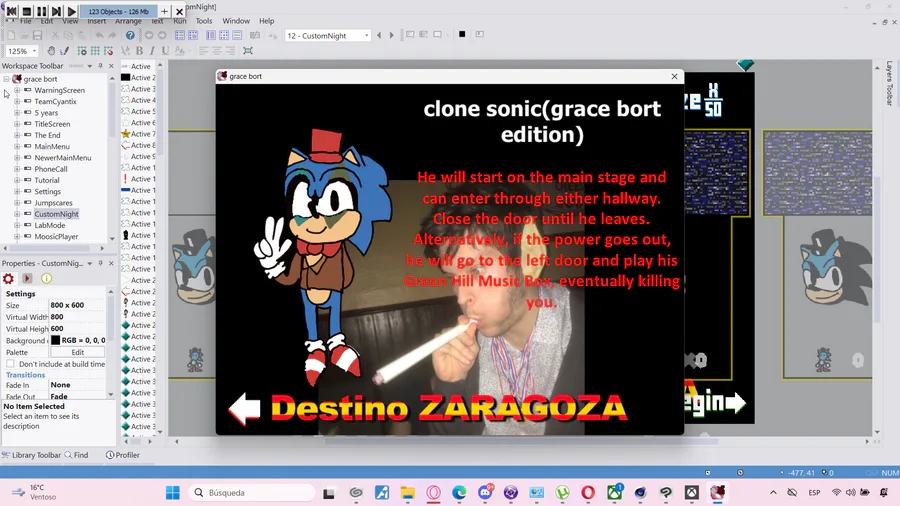Click next frame button in floating bar

click(56, 11)
